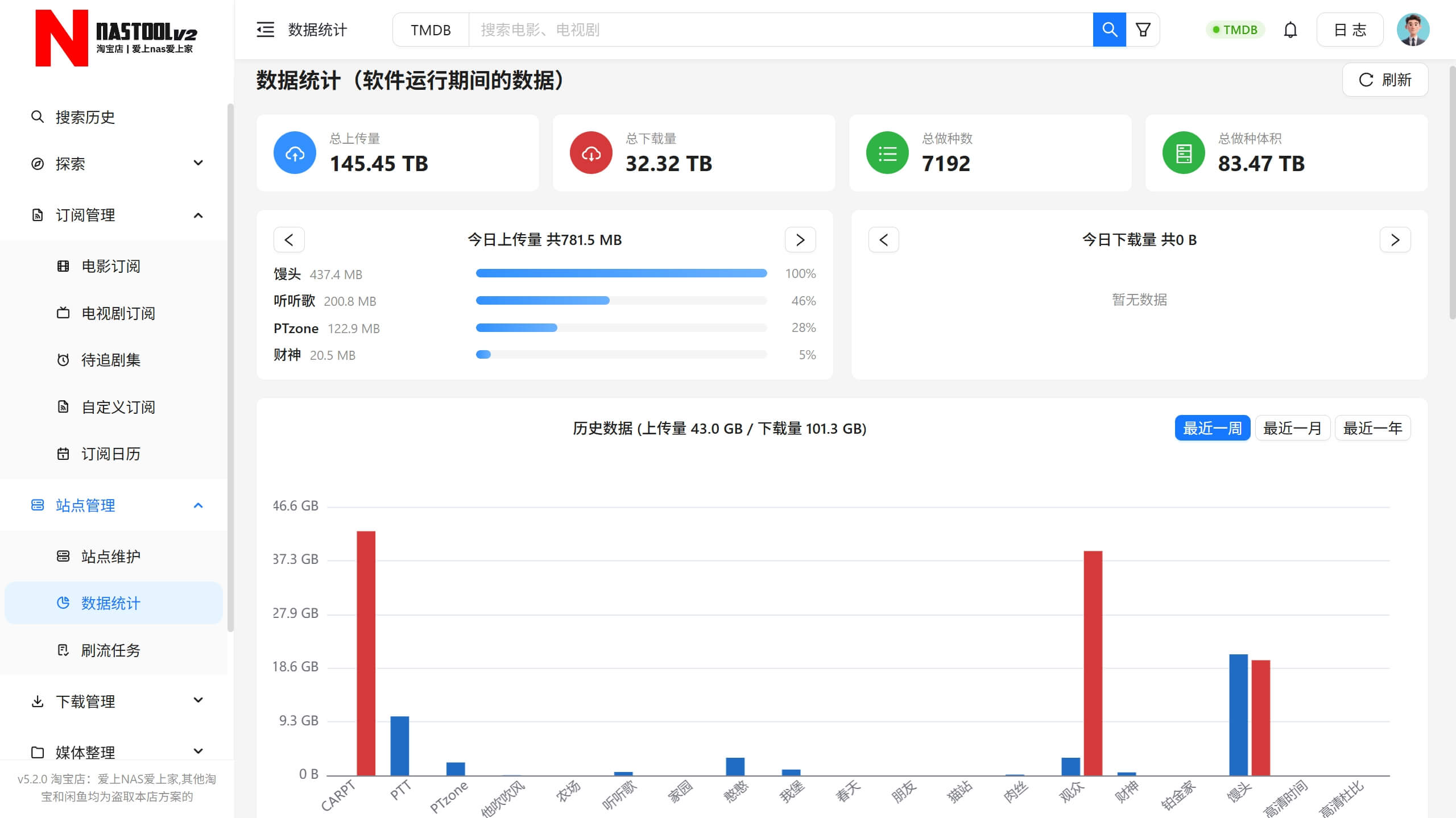Viewport: 1456px width, 818px height.
Task: Click the 刷新 refresh button
Action: (x=1385, y=80)
